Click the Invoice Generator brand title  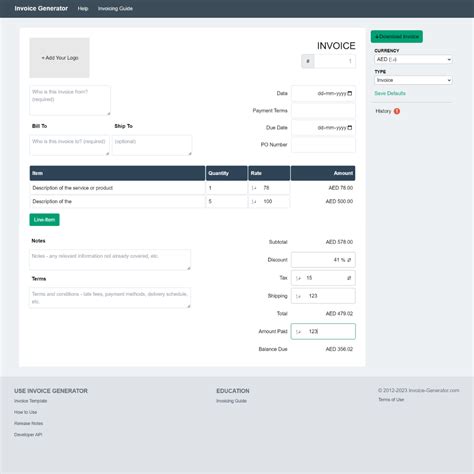[x=41, y=8]
